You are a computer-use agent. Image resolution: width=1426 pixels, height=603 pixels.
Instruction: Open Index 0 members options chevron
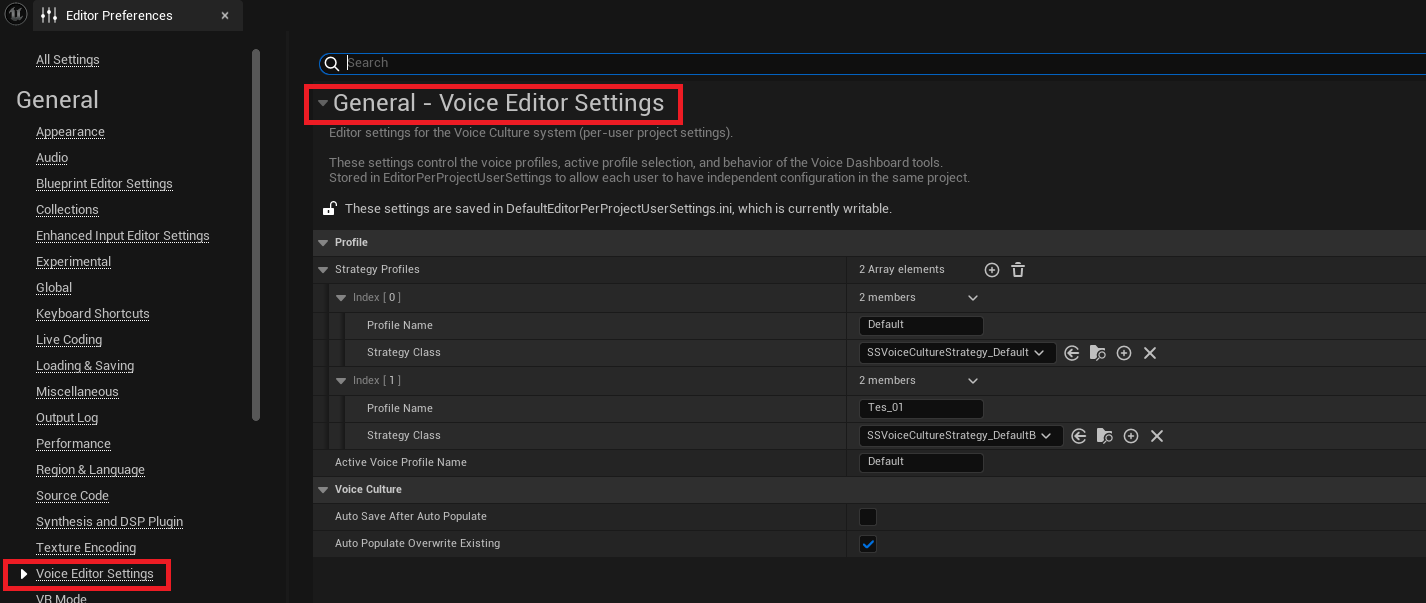click(x=973, y=298)
